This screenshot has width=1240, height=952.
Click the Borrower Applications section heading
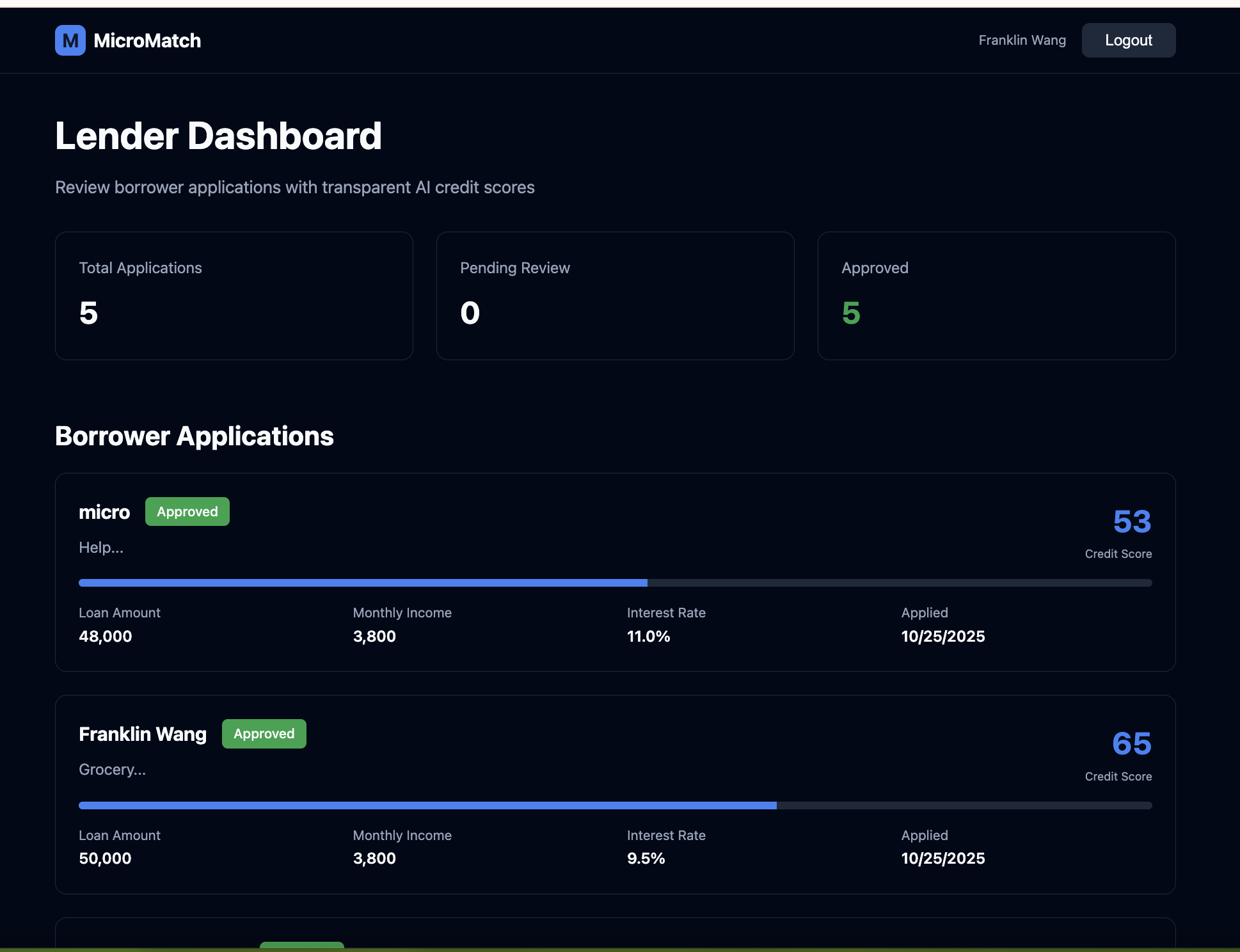coord(195,436)
